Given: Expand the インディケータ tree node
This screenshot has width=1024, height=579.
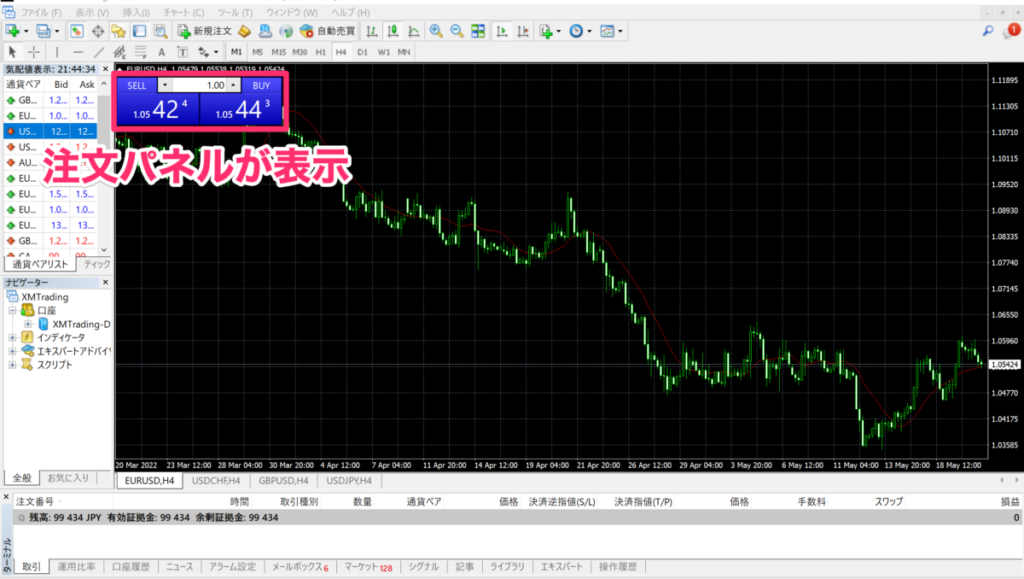Looking at the screenshot, I should point(12,337).
